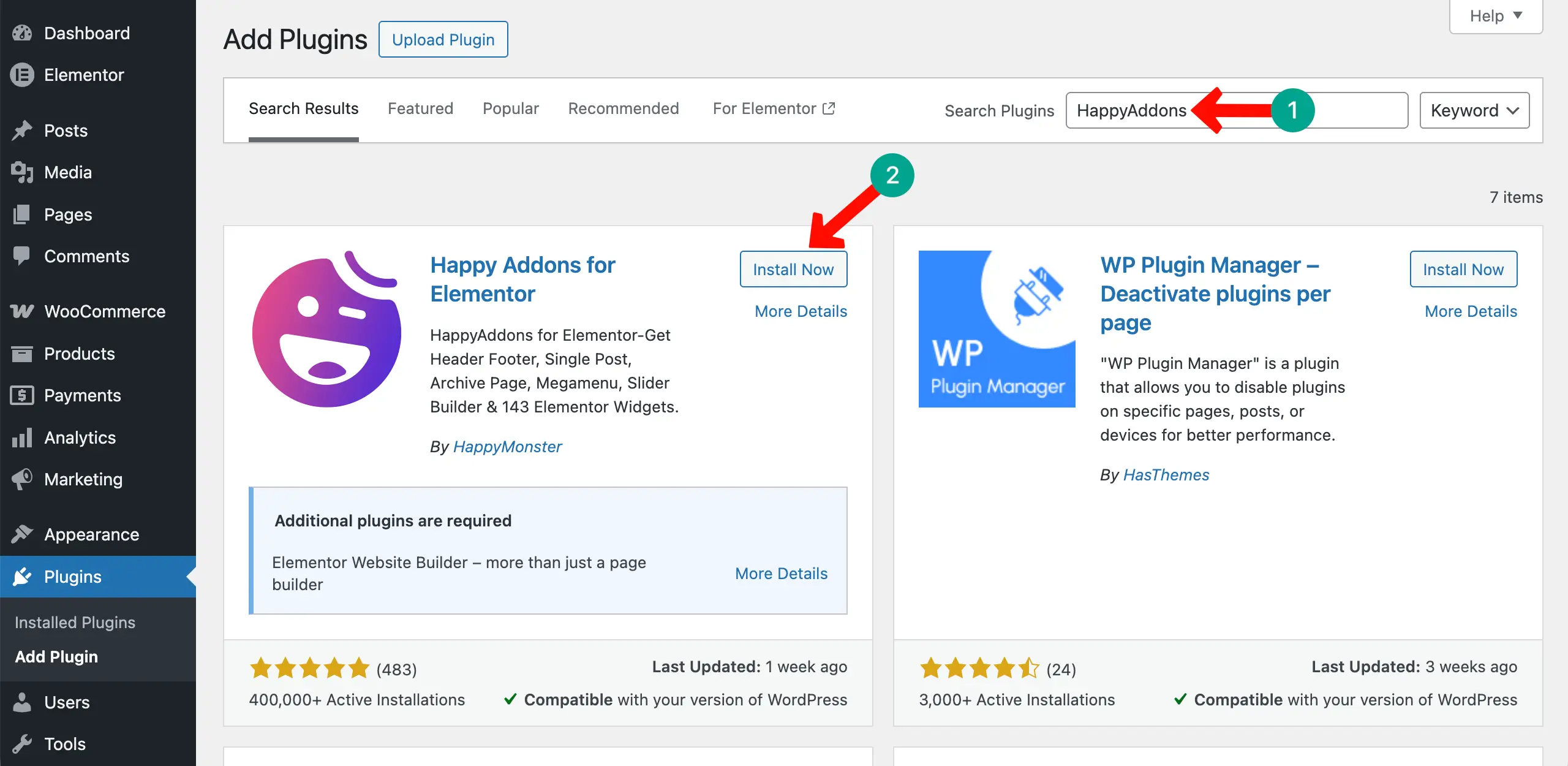This screenshot has width=1568, height=766.
Task: Expand the Help panel dropdown
Action: point(1496,16)
